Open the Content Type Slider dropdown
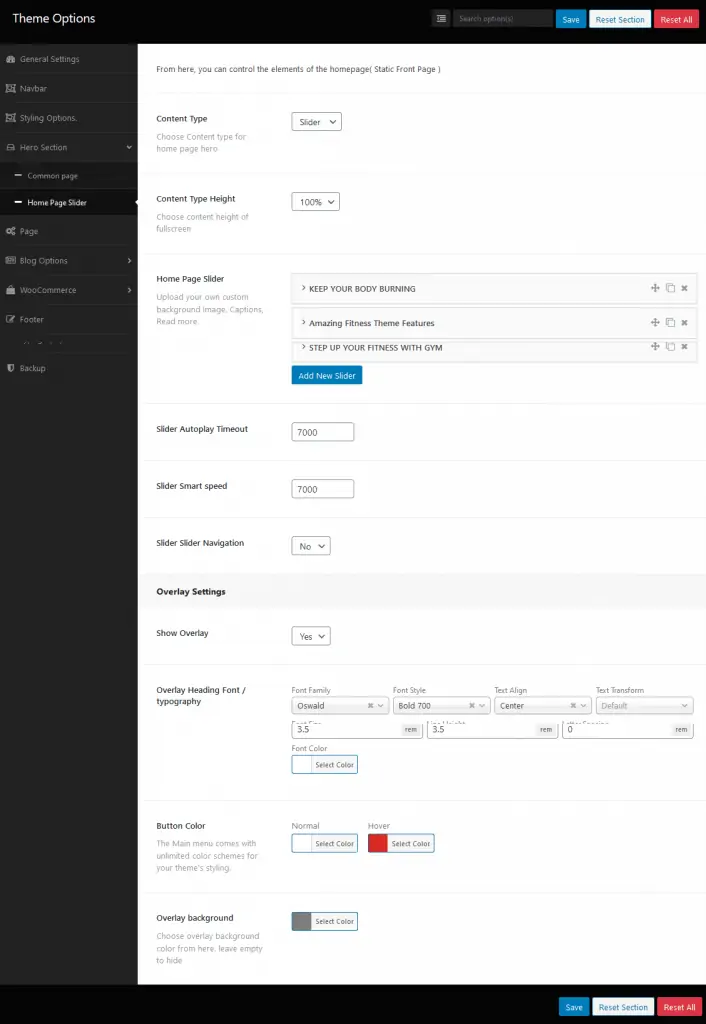 pos(316,122)
